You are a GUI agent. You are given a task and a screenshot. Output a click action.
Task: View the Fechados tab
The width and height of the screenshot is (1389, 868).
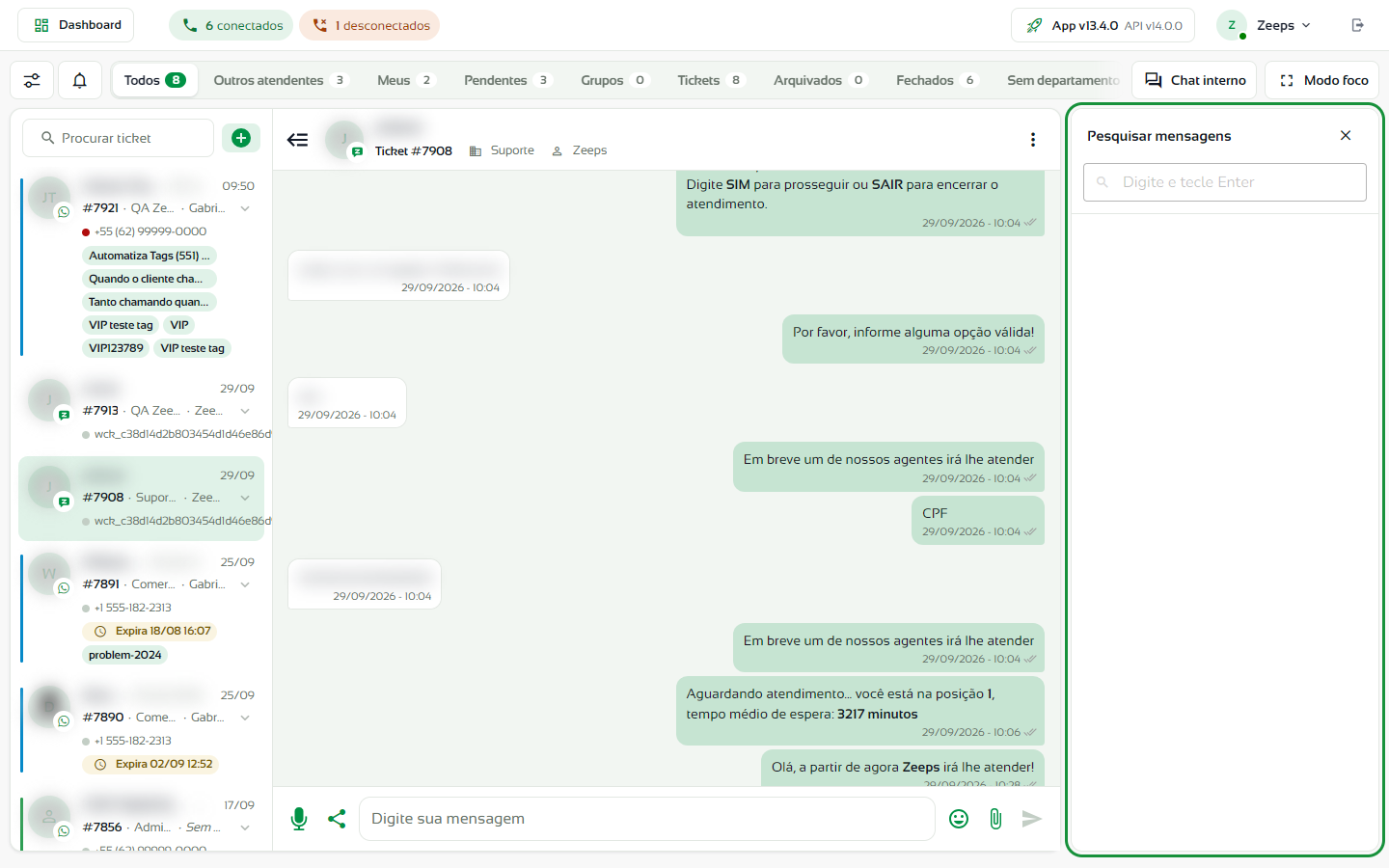coord(938,80)
